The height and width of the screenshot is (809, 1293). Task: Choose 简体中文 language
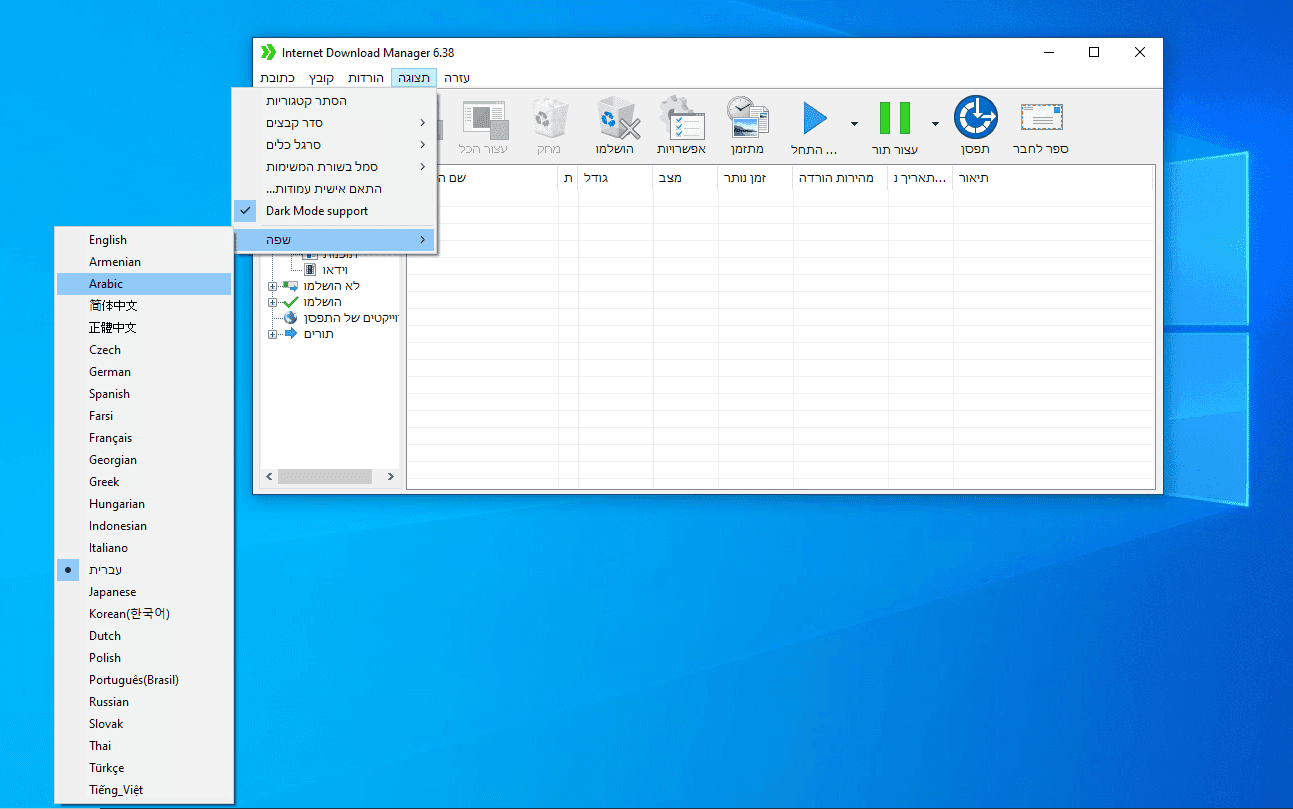point(144,306)
